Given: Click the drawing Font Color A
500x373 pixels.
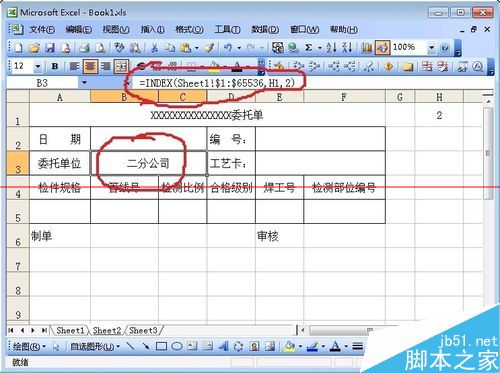Looking at the screenshot, I should click(335, 347).
